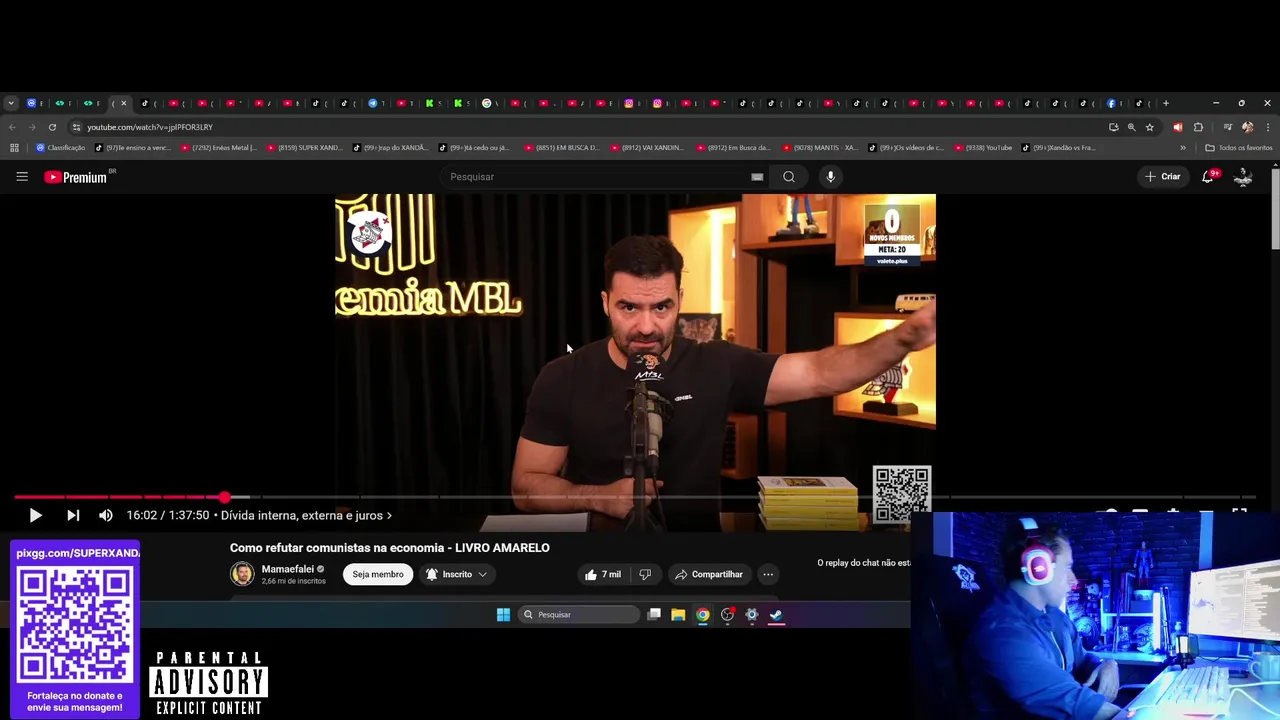Viewport: 1280px width, 720px height.
Task: Open the Chrome profile avatar
Action: point(1247,127)
